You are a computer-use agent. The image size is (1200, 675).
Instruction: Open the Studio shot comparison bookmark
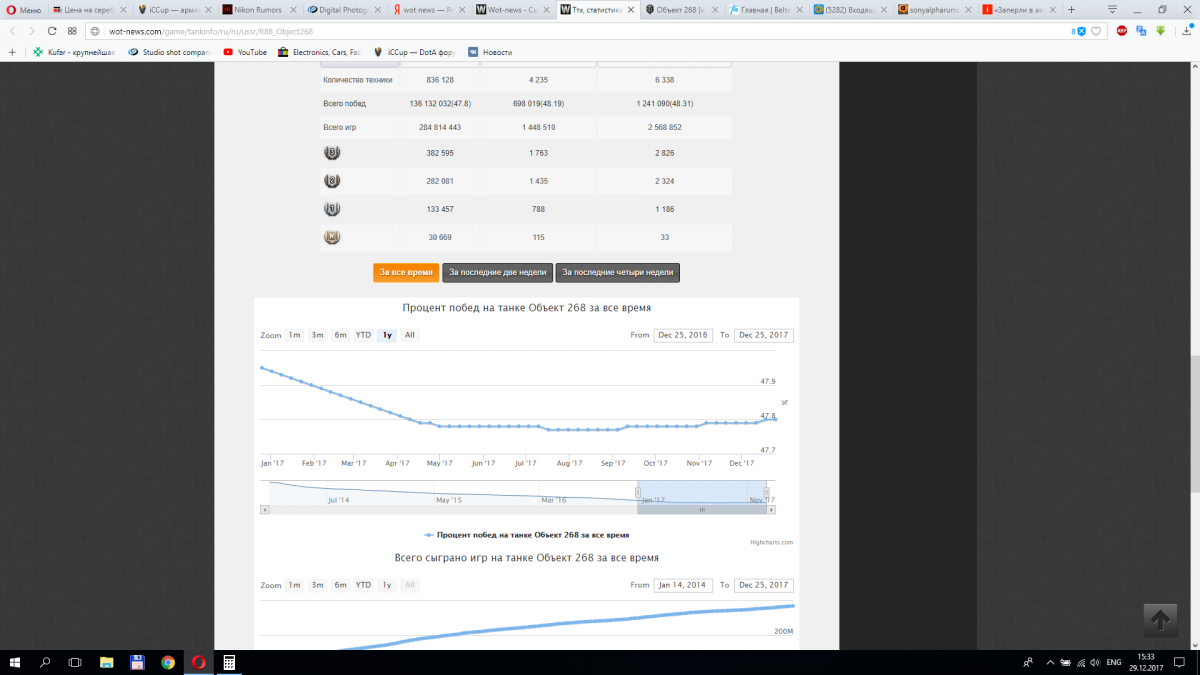[x=170, y=52]
